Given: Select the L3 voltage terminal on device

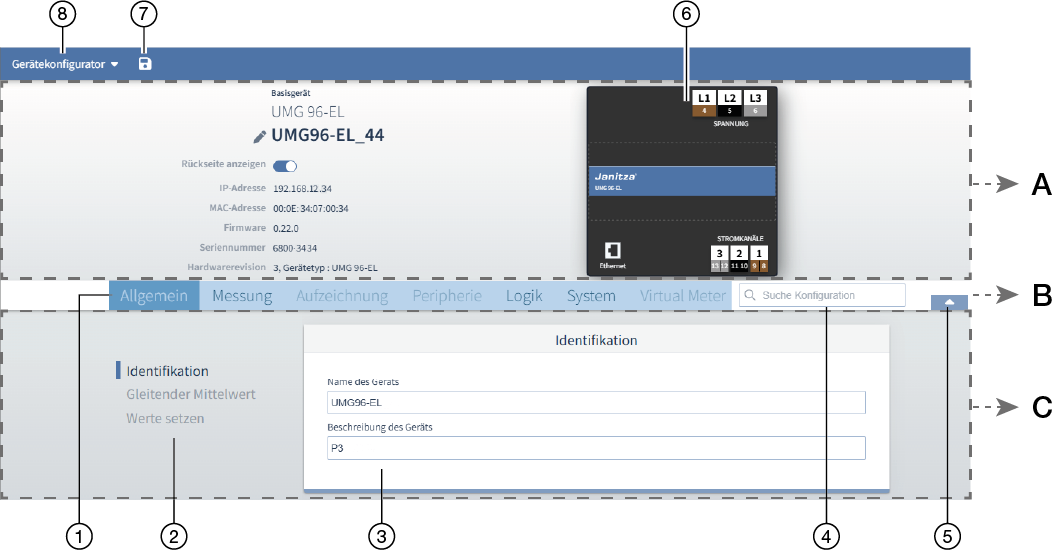Looking at the screenshot, I should point(757,99).
